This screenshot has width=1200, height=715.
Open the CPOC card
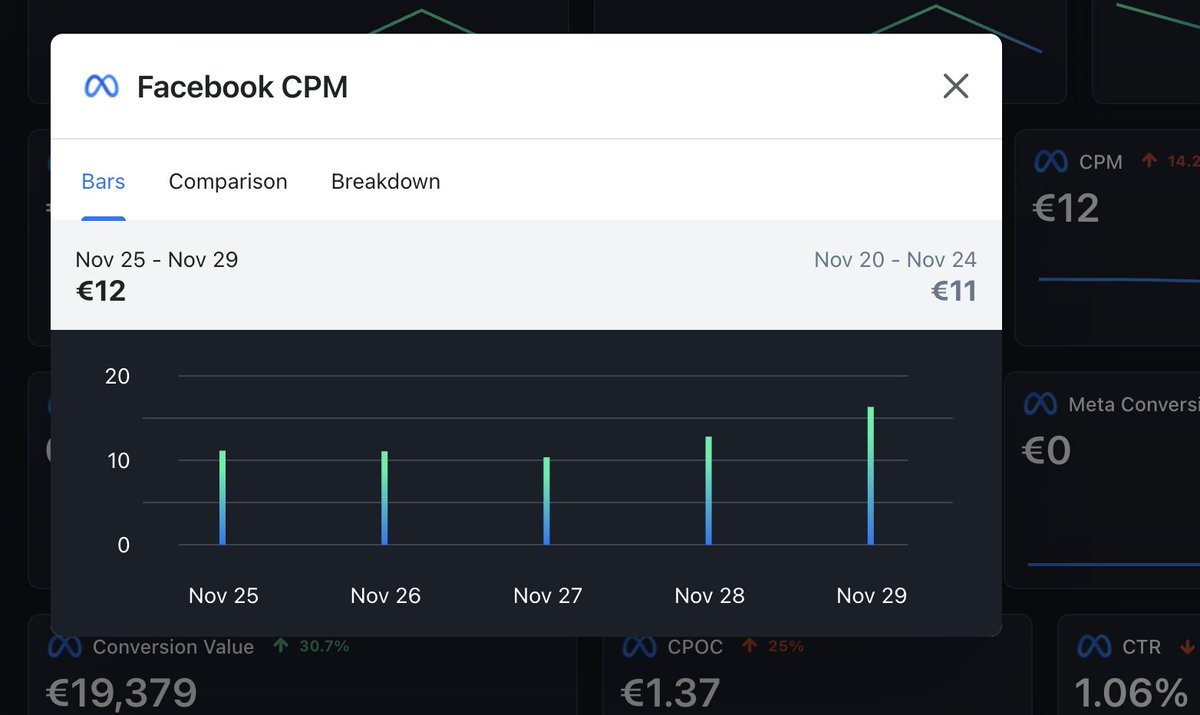click(818, 666)
